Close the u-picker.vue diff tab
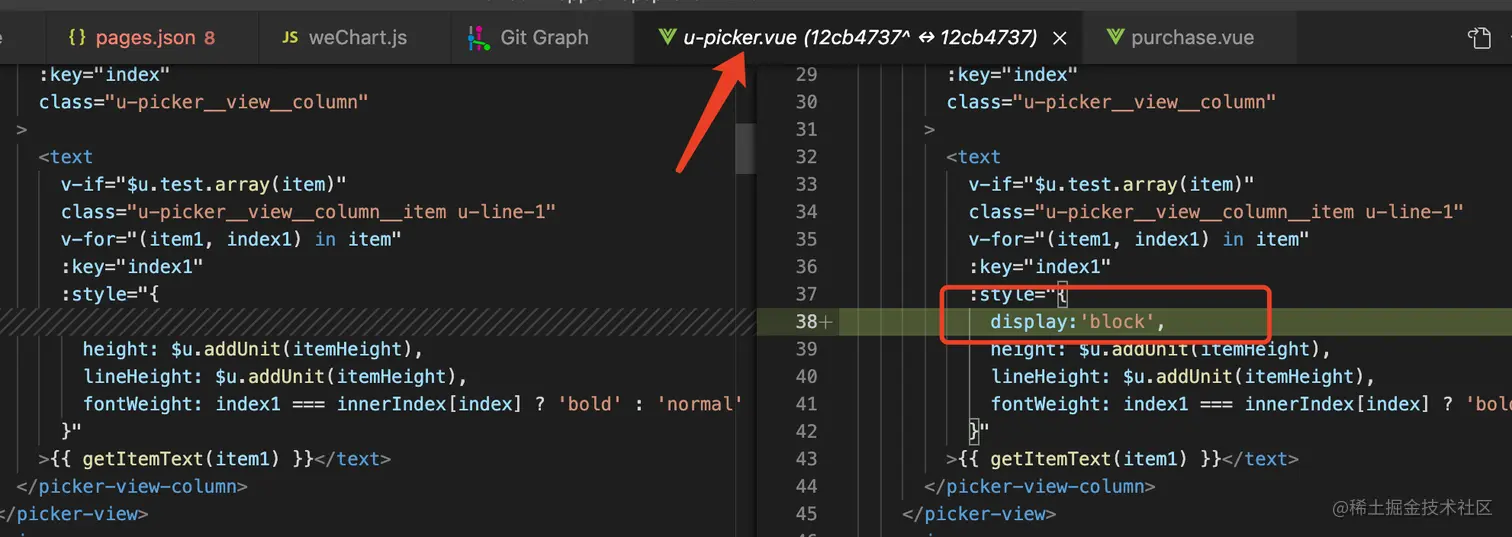This screenshot has height=537, width=1512. pos(1061,38)
